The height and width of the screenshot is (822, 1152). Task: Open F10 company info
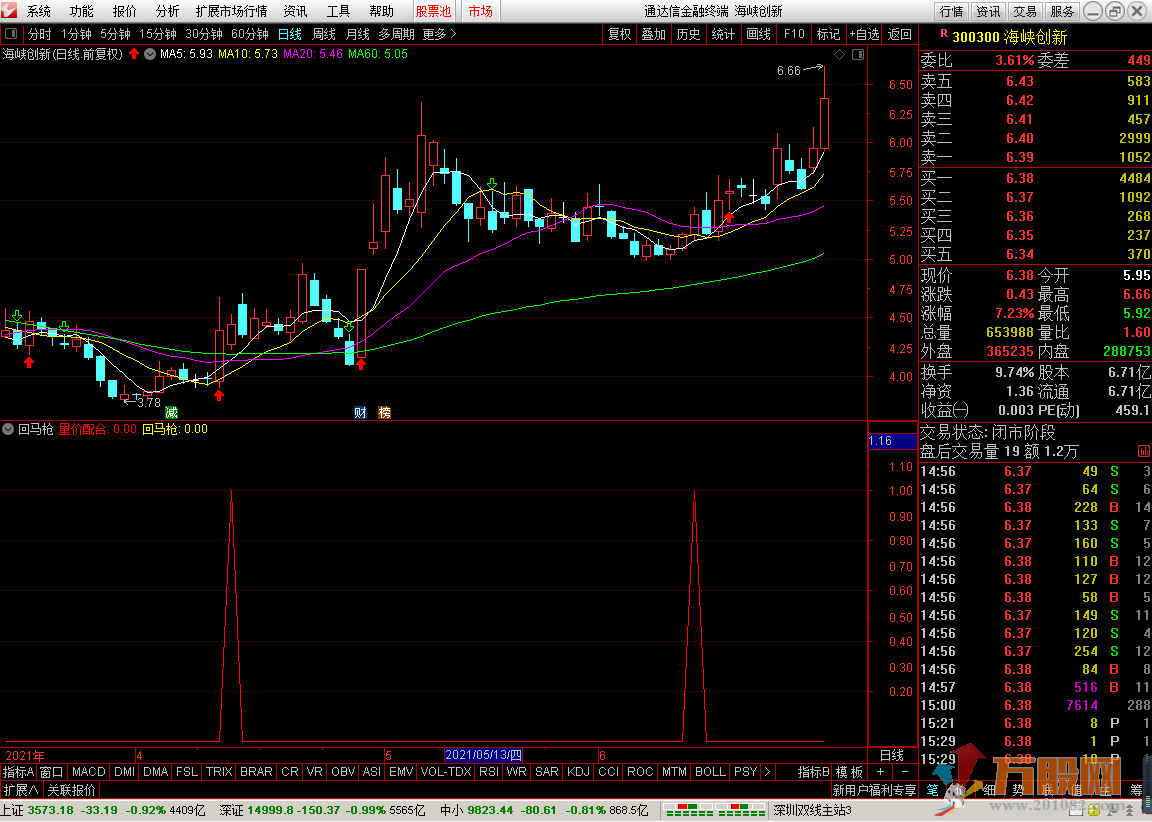coord(794,34)
